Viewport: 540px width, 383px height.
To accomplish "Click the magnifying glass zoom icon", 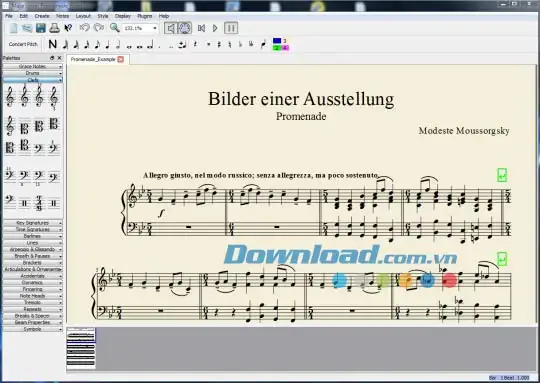I will click(114, 28).
